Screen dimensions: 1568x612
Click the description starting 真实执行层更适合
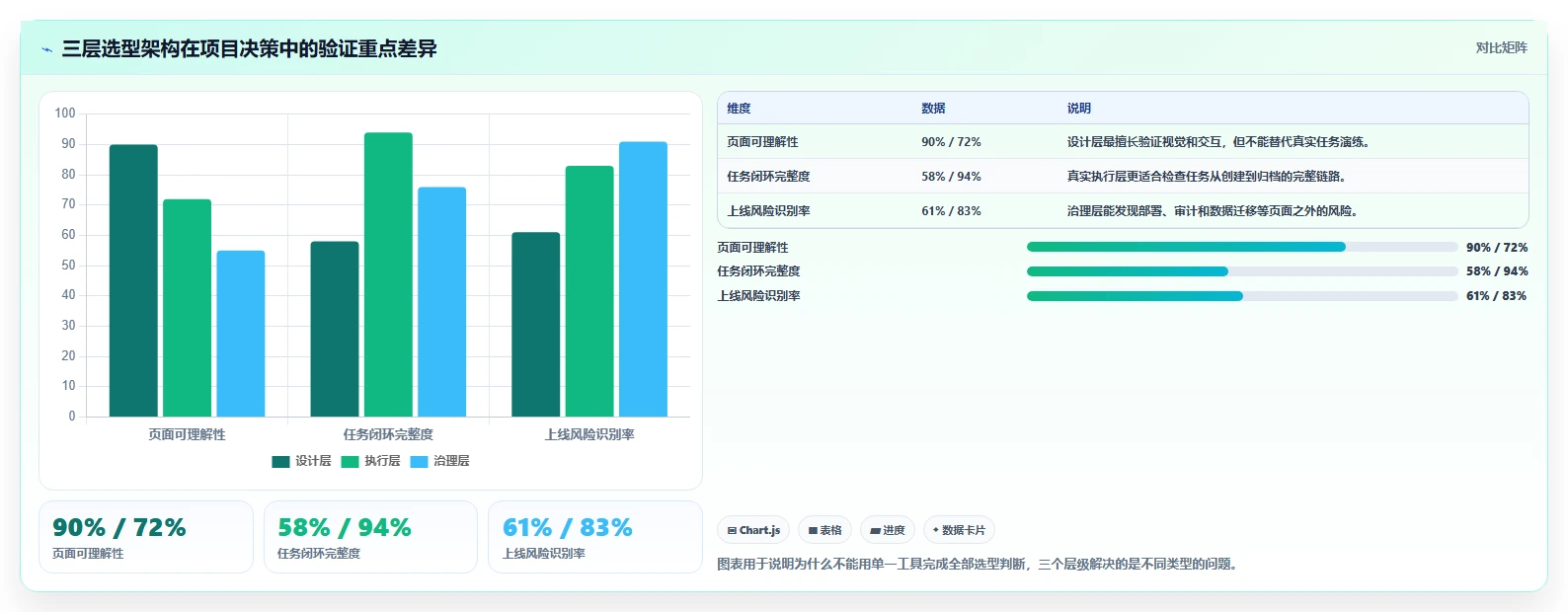1207,177
